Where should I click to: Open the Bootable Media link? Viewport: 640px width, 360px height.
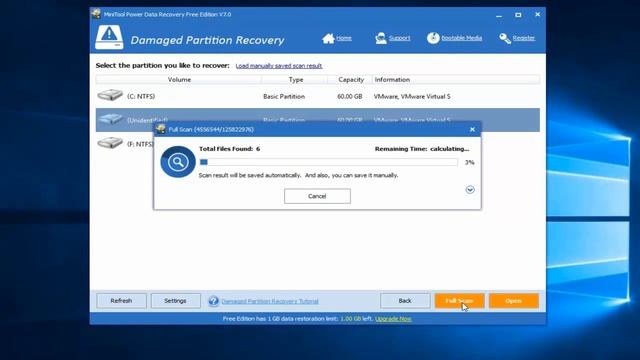click(x=462, y=38)
